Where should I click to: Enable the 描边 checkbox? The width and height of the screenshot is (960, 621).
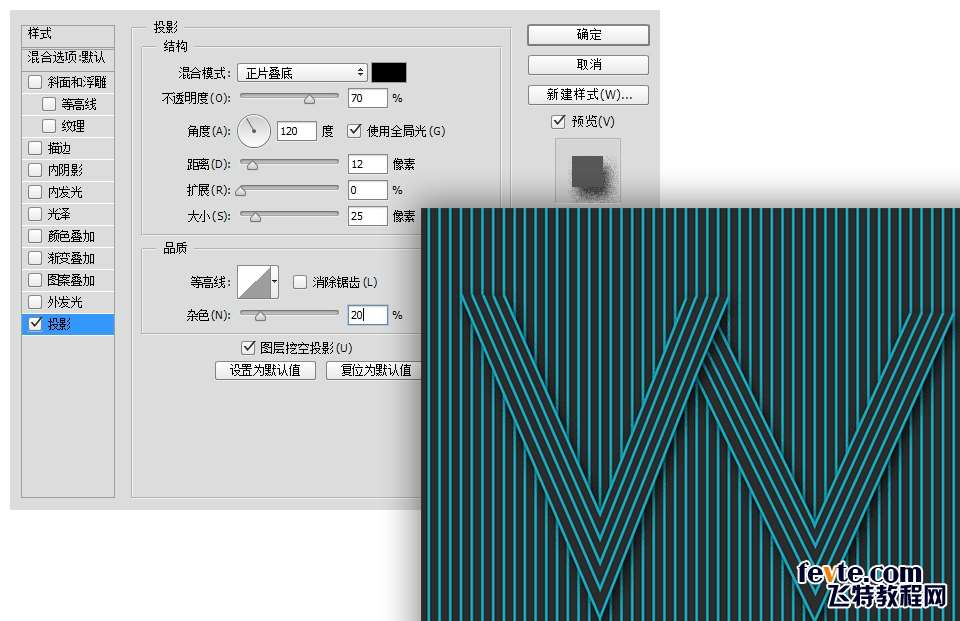[x=36, y=148]
